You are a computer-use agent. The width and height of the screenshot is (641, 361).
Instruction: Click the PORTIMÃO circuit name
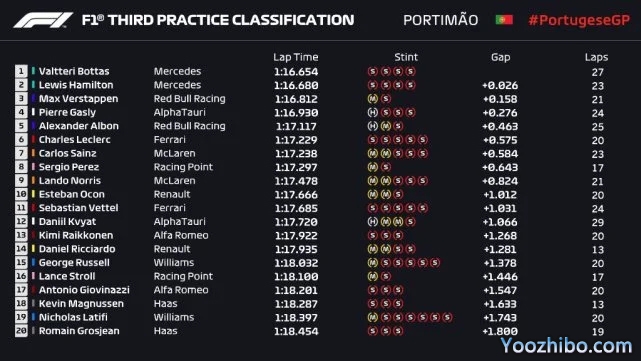point(441,20)
